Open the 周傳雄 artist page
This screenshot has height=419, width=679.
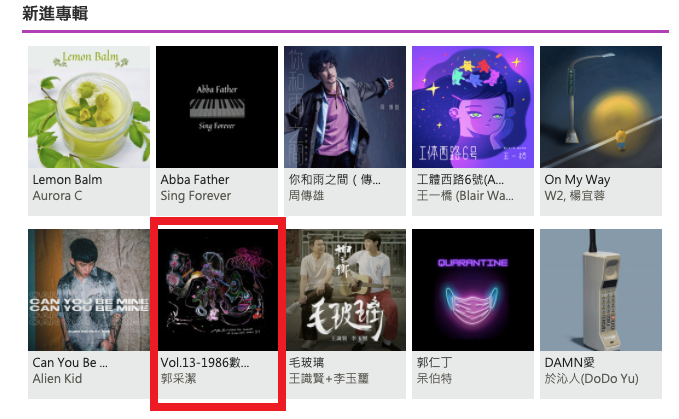tap(306, 196)
